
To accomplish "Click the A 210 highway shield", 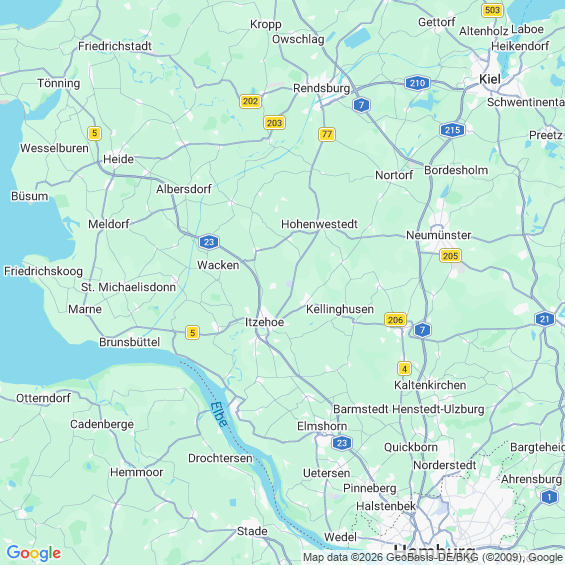I will pos(417,83).
